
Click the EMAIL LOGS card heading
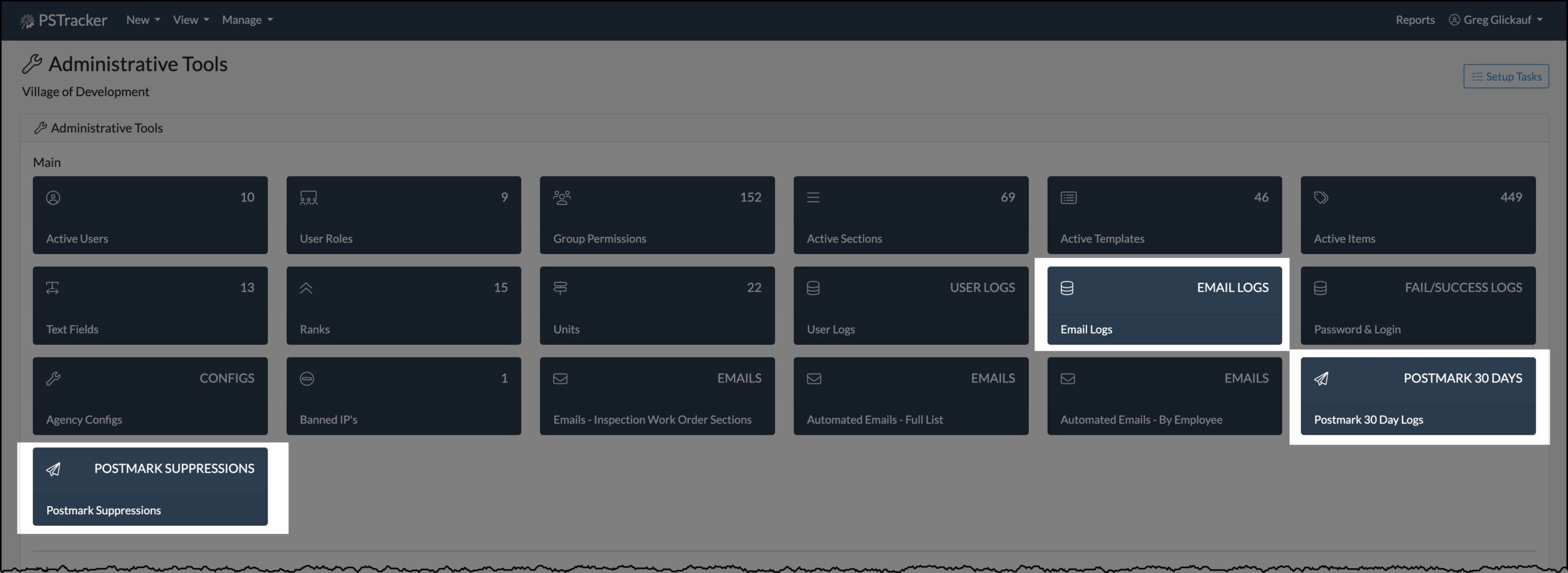click(1232, 288)
